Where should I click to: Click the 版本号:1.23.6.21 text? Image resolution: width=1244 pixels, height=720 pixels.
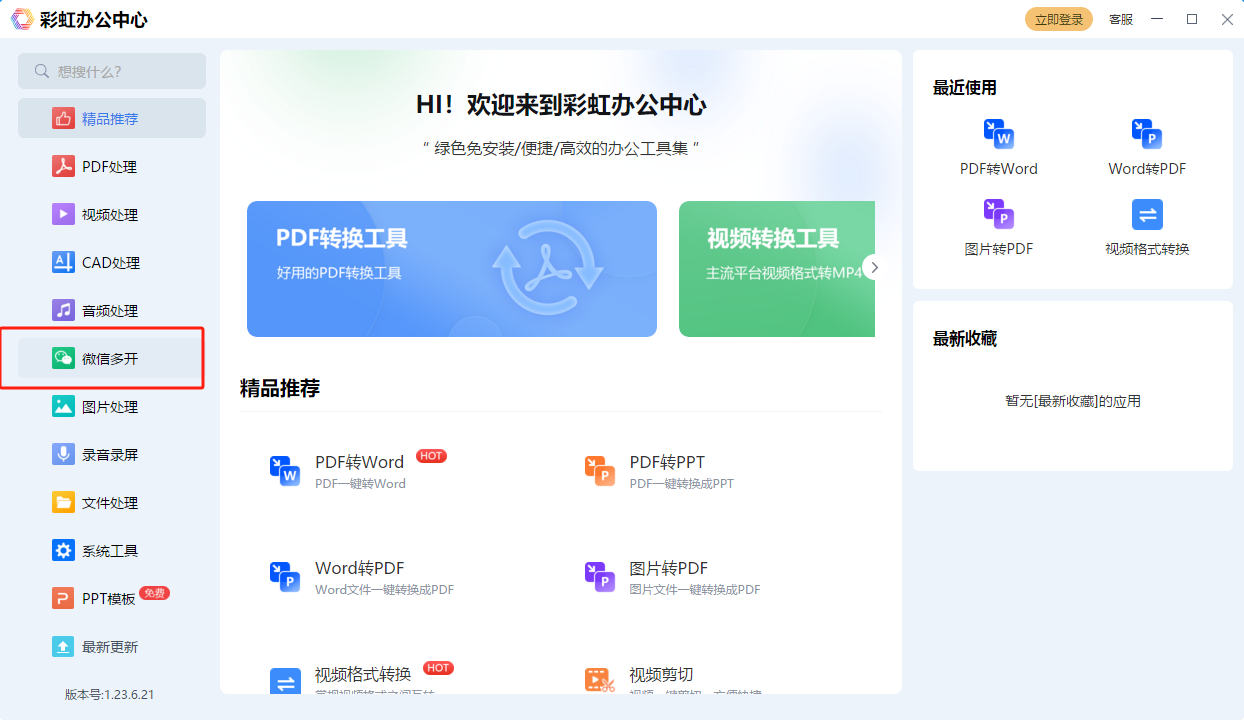pyautogui.click(x=110, y=695)
